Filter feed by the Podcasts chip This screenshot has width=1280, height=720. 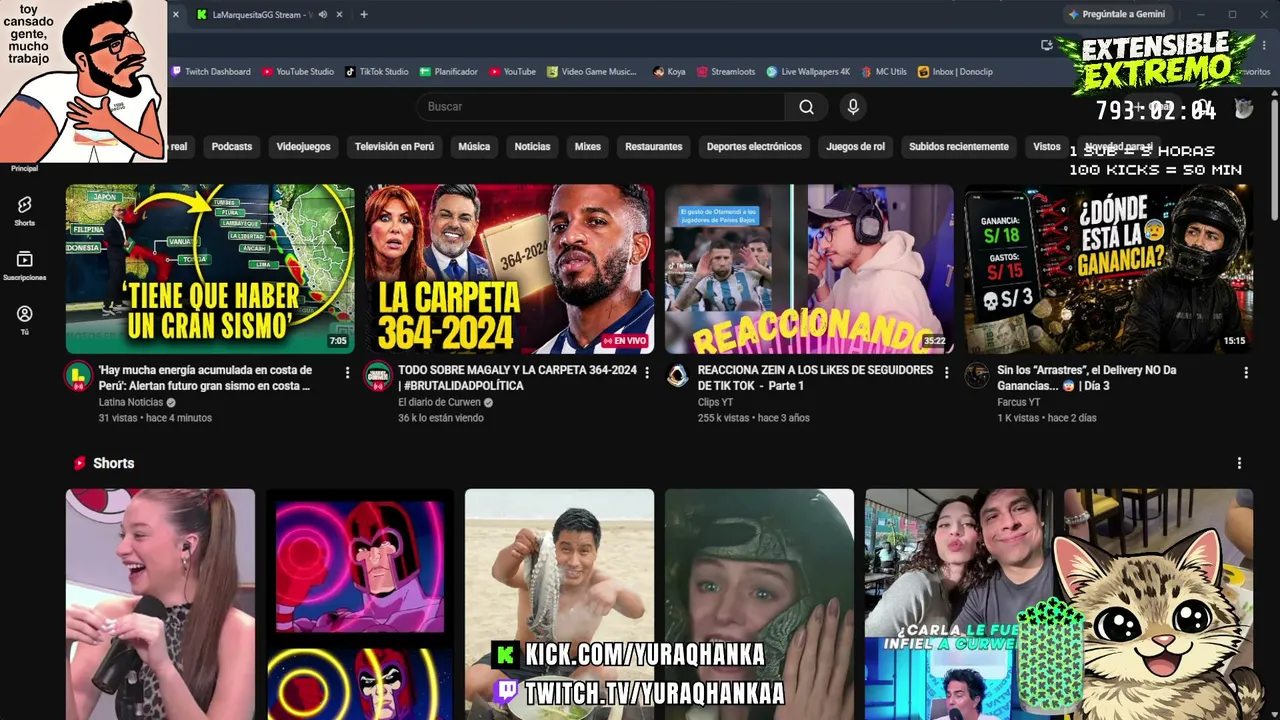232,146
